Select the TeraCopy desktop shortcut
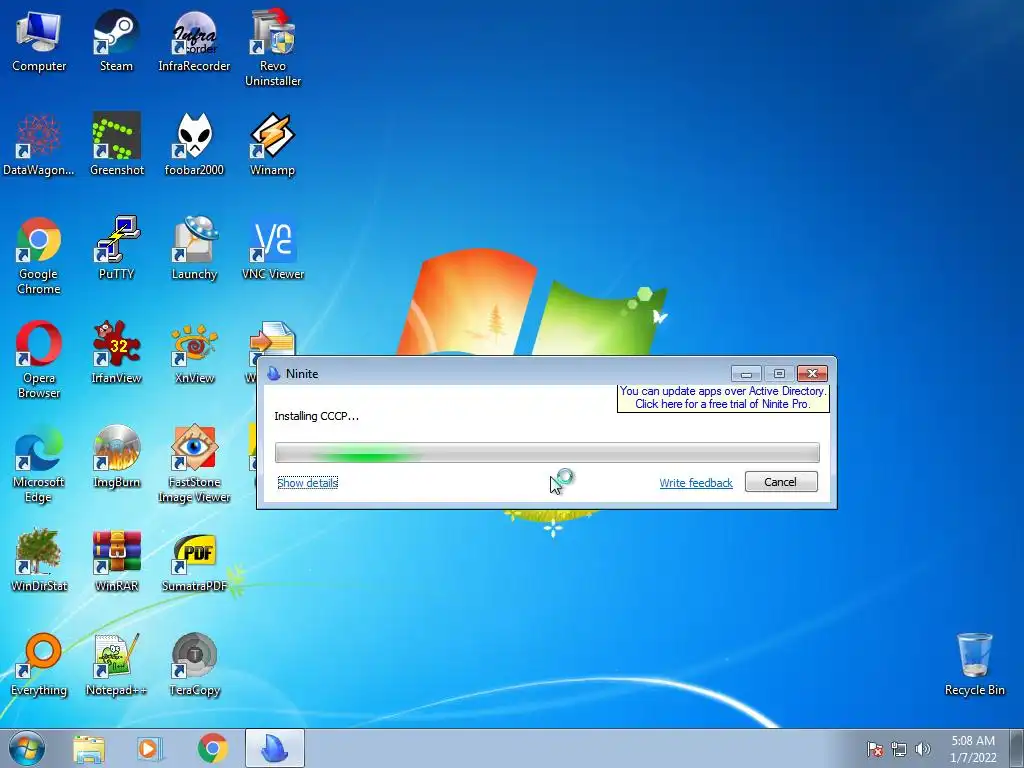Screen dimensions: 1024x768 pyautogui.click(x=194, y=664)
